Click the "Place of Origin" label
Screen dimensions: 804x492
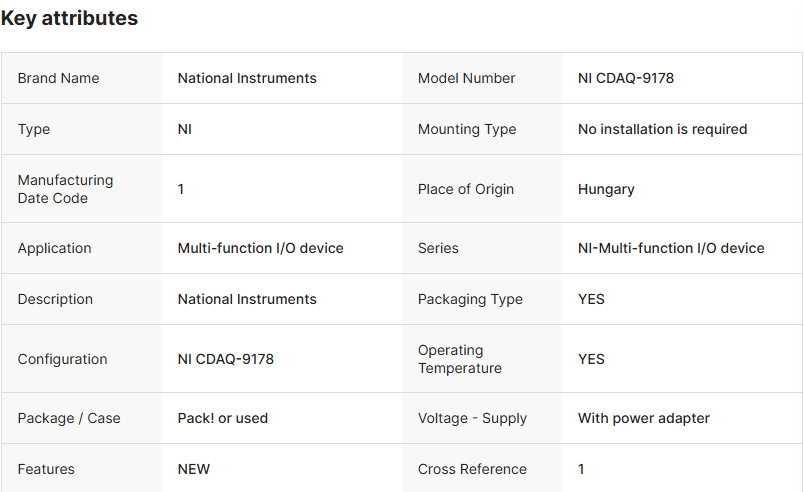(466, 189)
